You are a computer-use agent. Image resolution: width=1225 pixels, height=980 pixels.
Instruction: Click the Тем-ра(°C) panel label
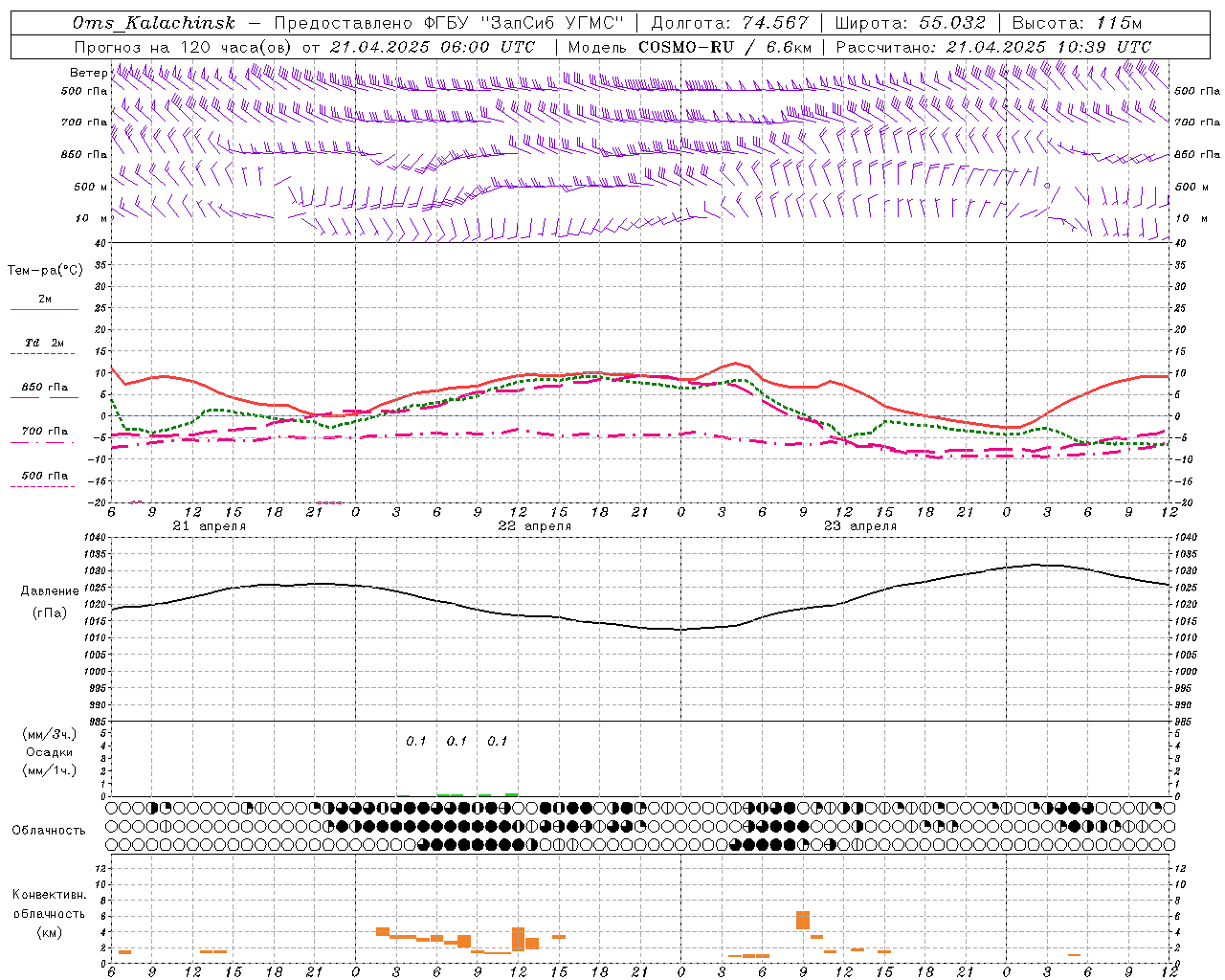(45, 271)
